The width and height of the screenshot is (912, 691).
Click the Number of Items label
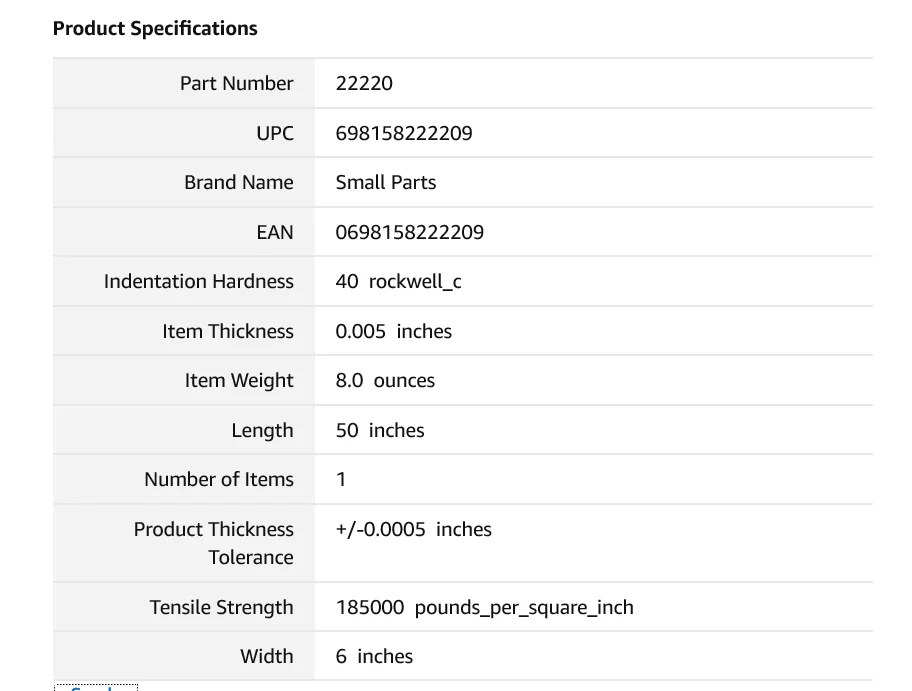[x=218, y=480]
